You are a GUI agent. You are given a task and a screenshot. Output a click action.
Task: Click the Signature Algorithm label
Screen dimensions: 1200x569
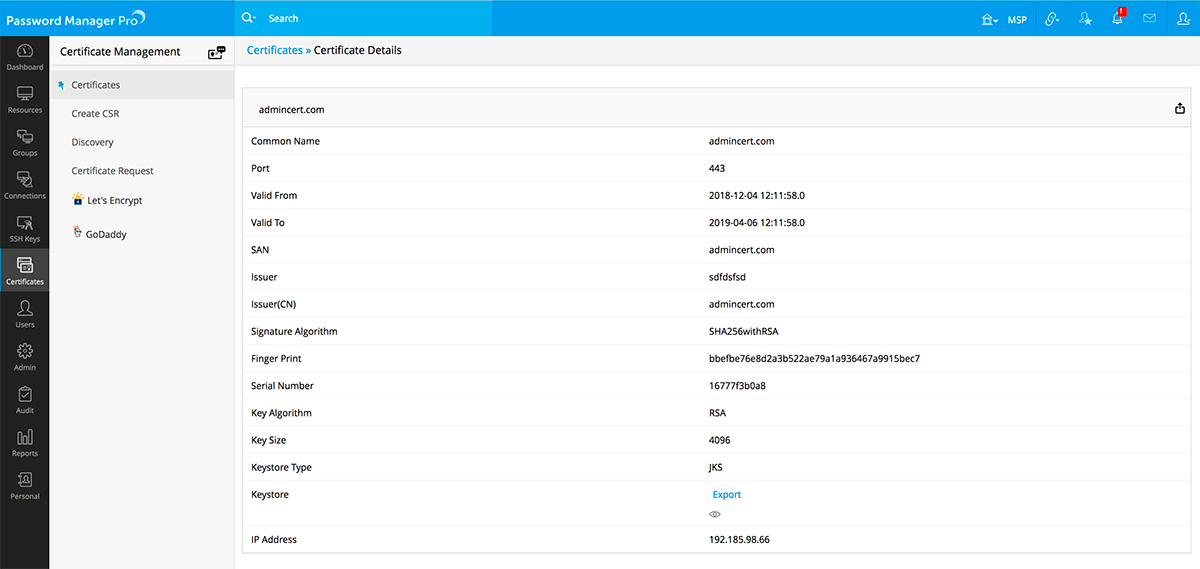pos(294,331)
